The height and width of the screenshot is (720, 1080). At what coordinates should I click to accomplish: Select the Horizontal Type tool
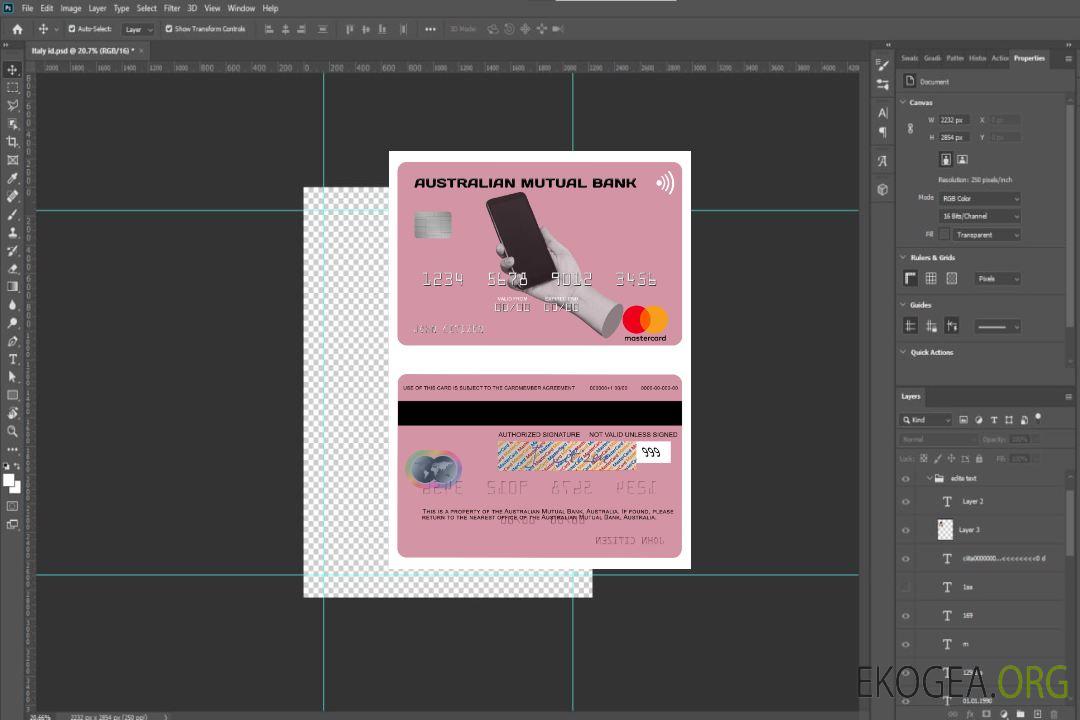(x=12, y=359)
